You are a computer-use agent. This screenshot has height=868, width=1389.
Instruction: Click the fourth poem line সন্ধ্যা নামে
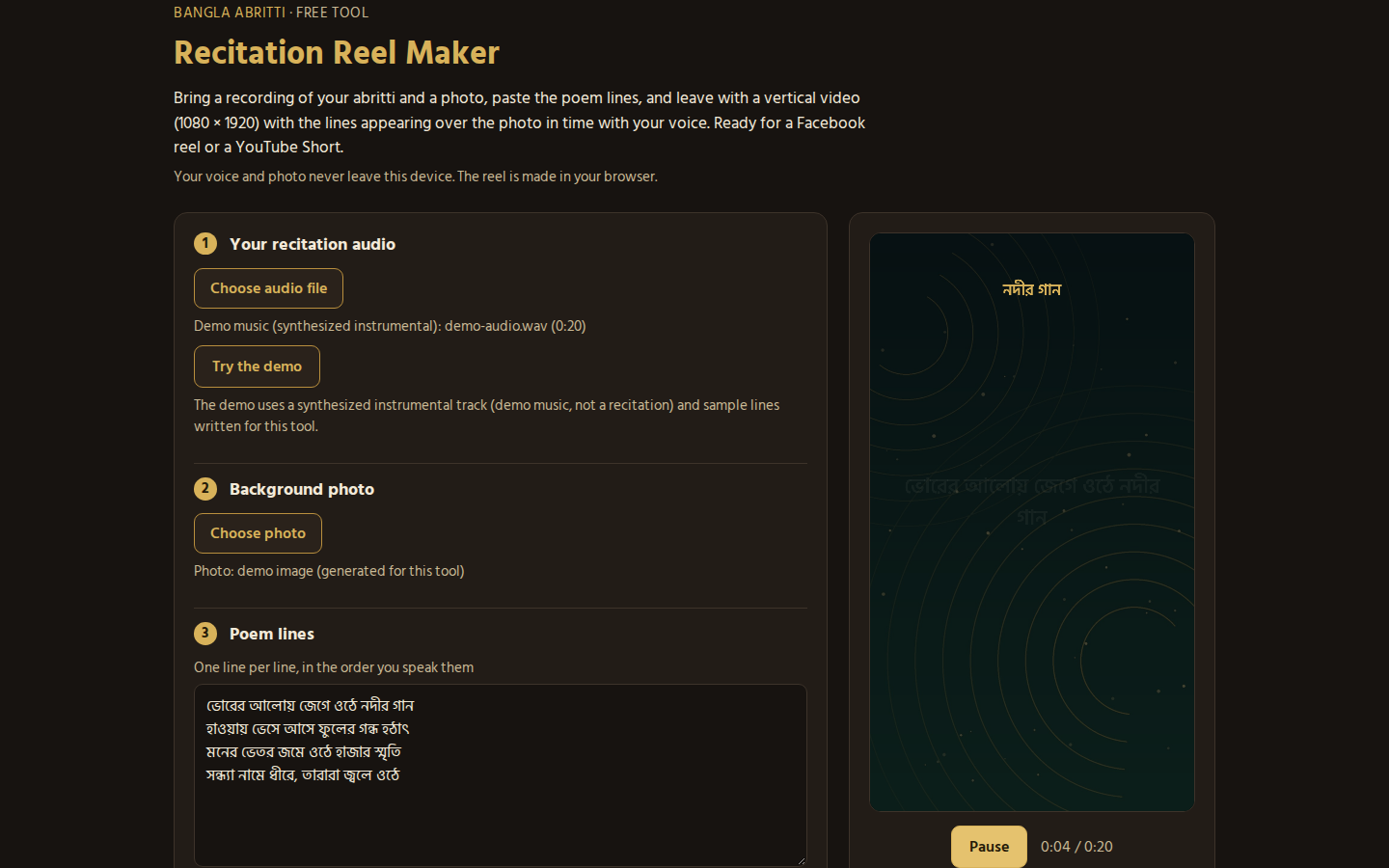303,775
